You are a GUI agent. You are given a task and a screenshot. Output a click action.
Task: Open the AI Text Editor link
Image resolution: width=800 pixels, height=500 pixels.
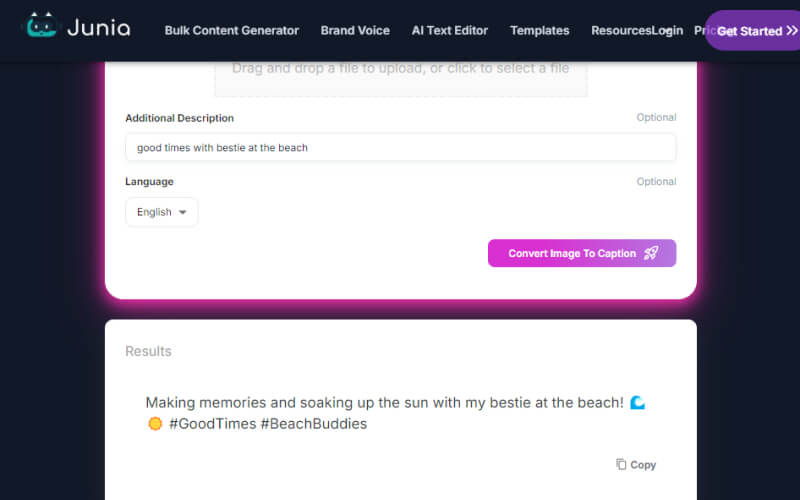tap(450, 30)
